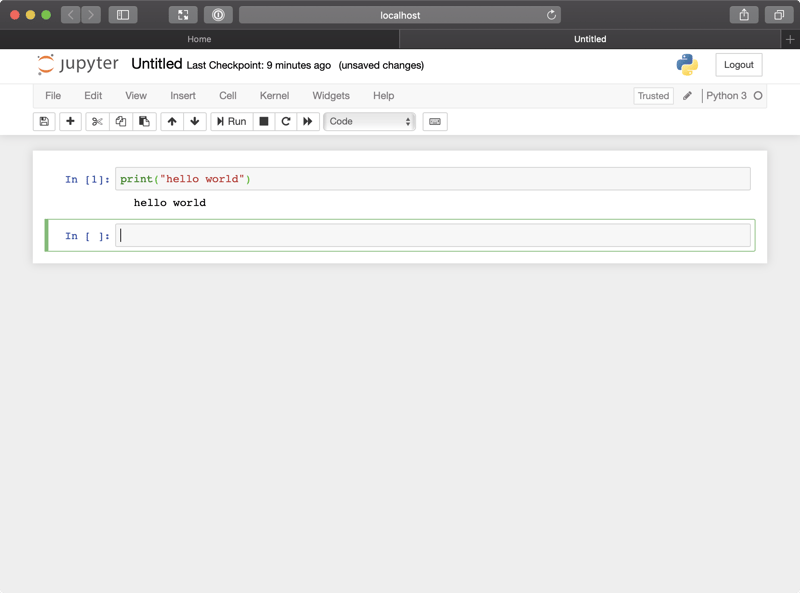Go back in browser history
Image resolution: width=800 pixels, height=593 pixels.
(x=71, y=15)
